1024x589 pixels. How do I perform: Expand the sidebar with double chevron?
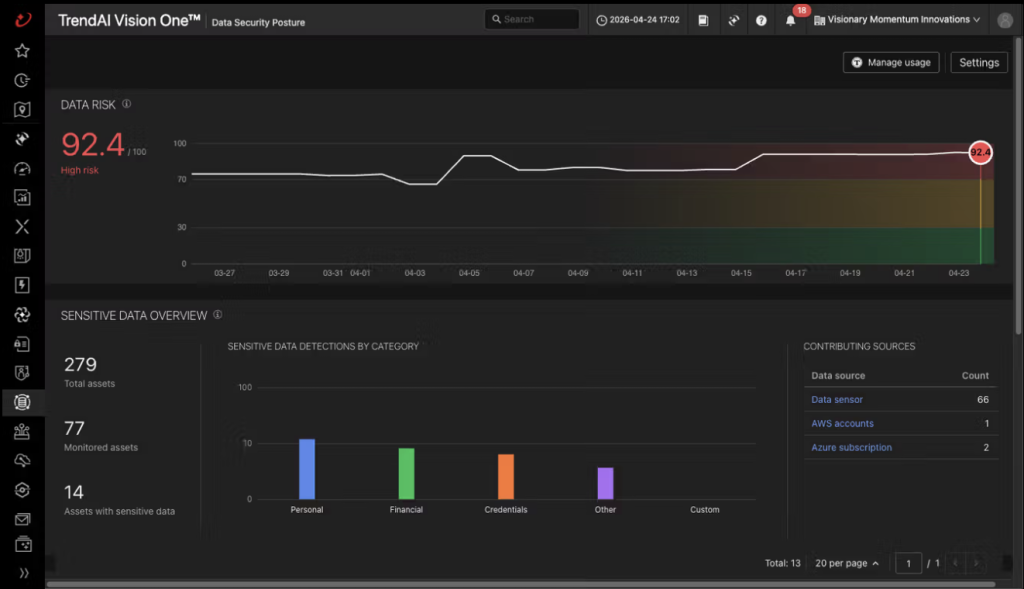[x=24, y=573]
